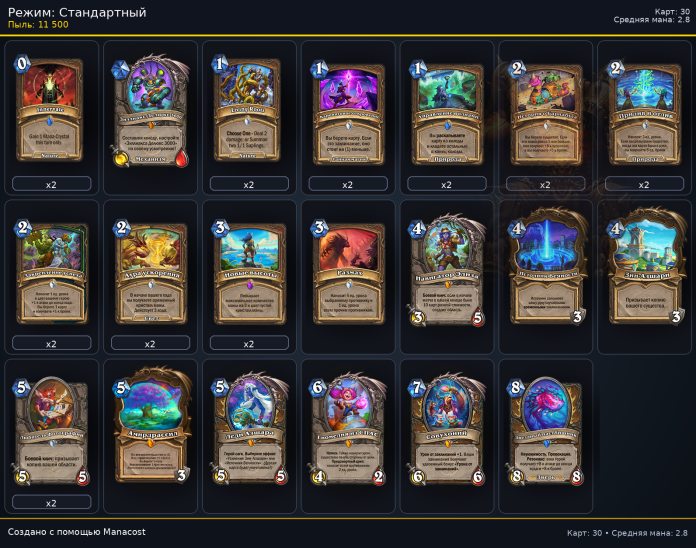
Task: Click the x2 badge under the 5-cost fox minion
Action: (51, 502)
